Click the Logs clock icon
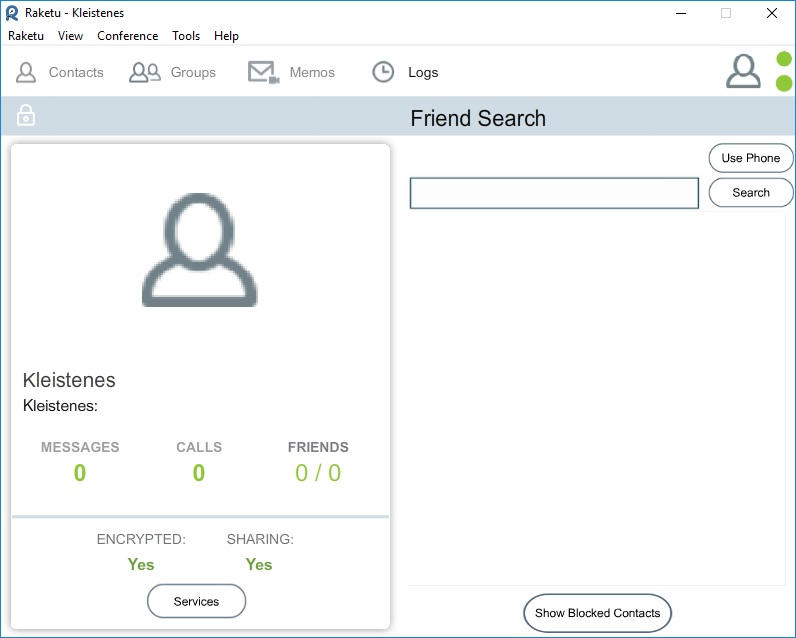Viewport: 796px width, 638px height. click(383, 72)
